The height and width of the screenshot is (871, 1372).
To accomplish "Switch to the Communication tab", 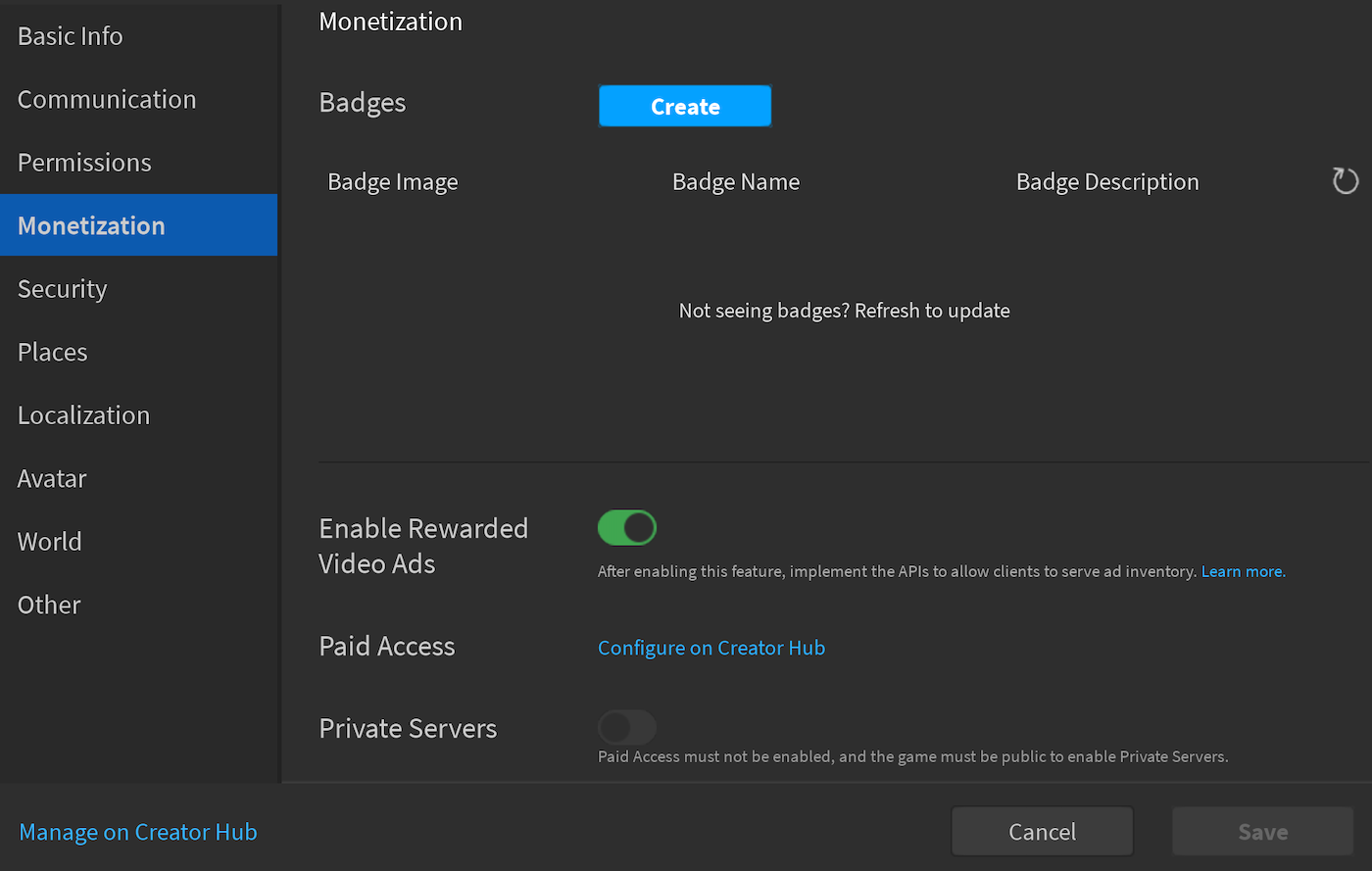I will tap(107, 100).
